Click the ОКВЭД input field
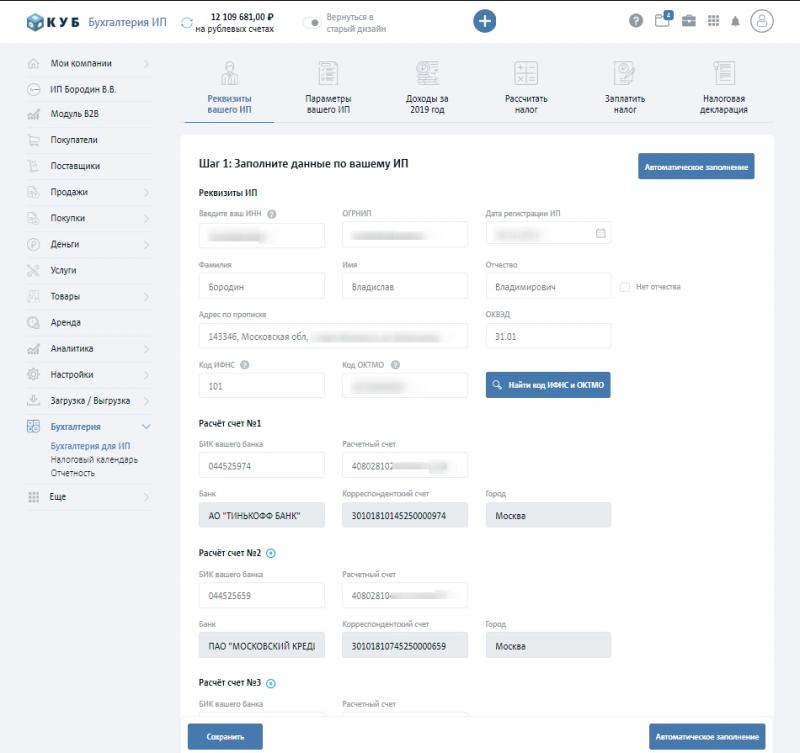 point(547,336)
